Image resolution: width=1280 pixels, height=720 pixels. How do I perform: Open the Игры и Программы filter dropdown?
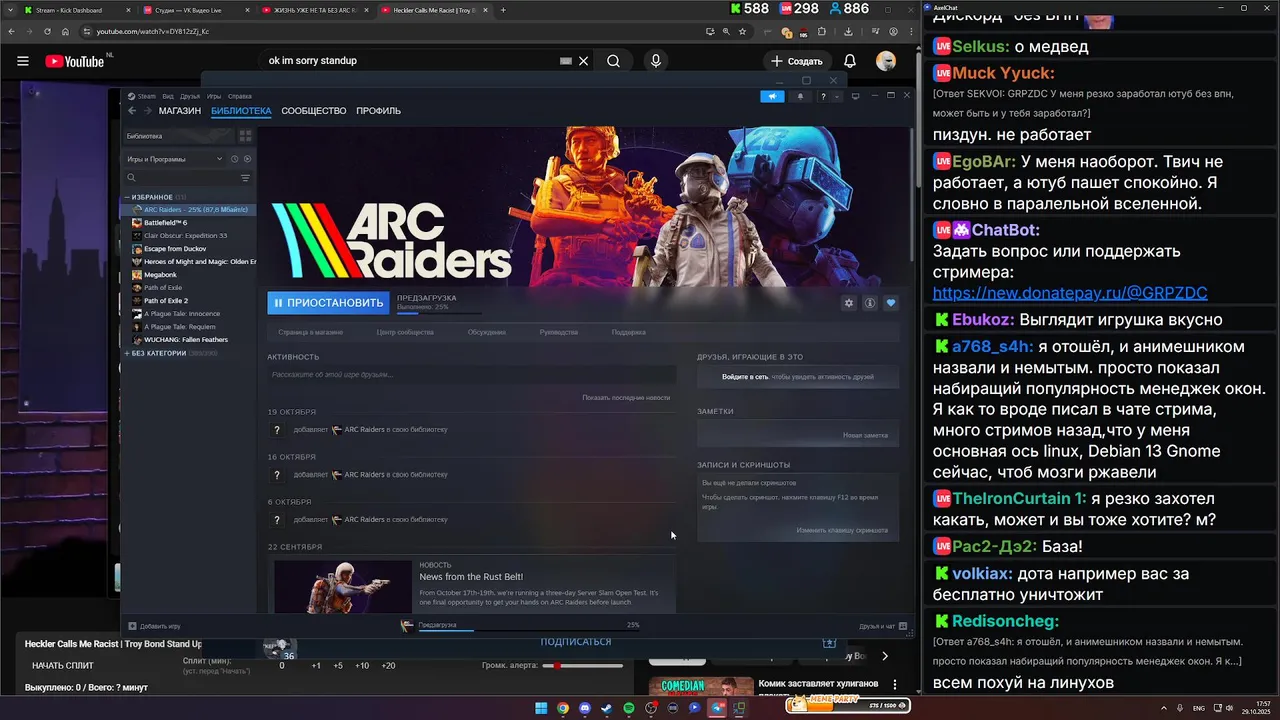pos(175,159)
